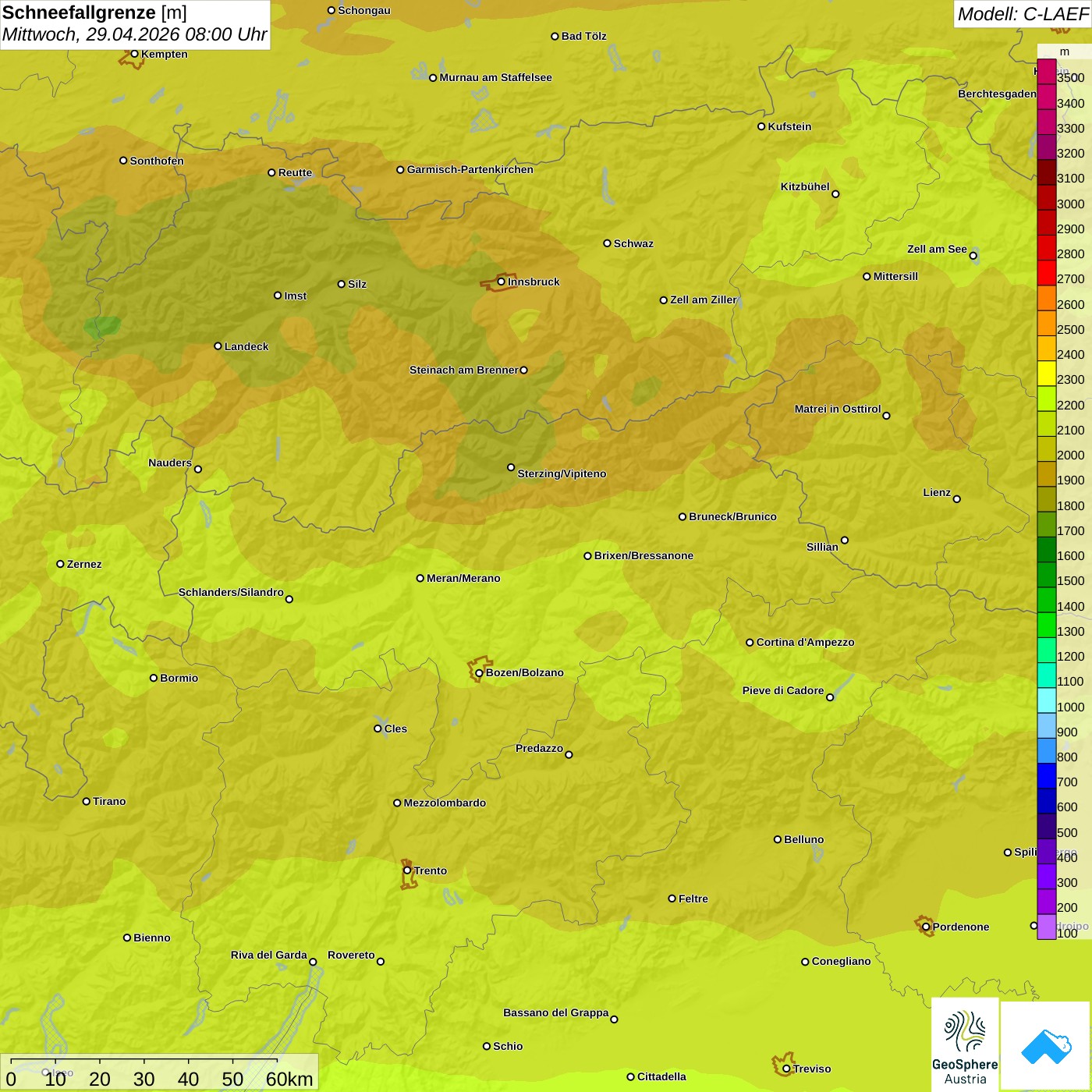Viewport: 1092px width, 1092px height.
Task: Click the 60km scale bar label
Action: click(289, 1079)
